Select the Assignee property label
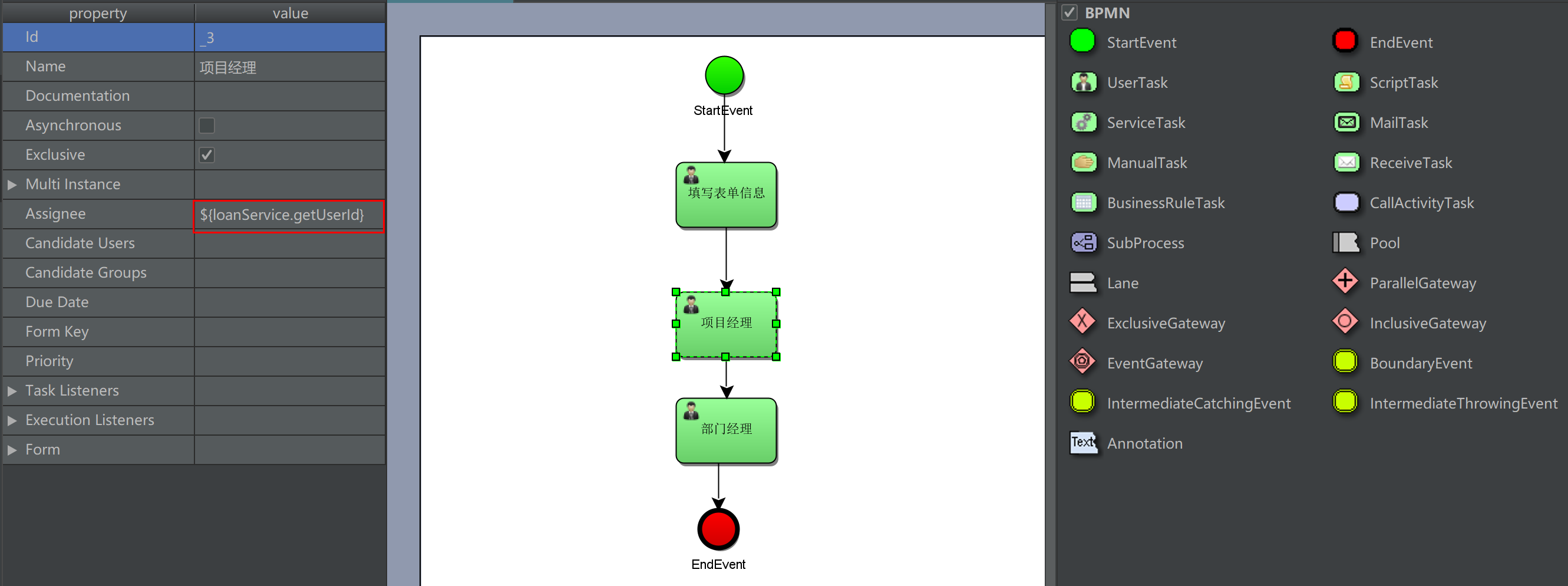Screen dimensions: 1568x586 [x=55, y=214]
